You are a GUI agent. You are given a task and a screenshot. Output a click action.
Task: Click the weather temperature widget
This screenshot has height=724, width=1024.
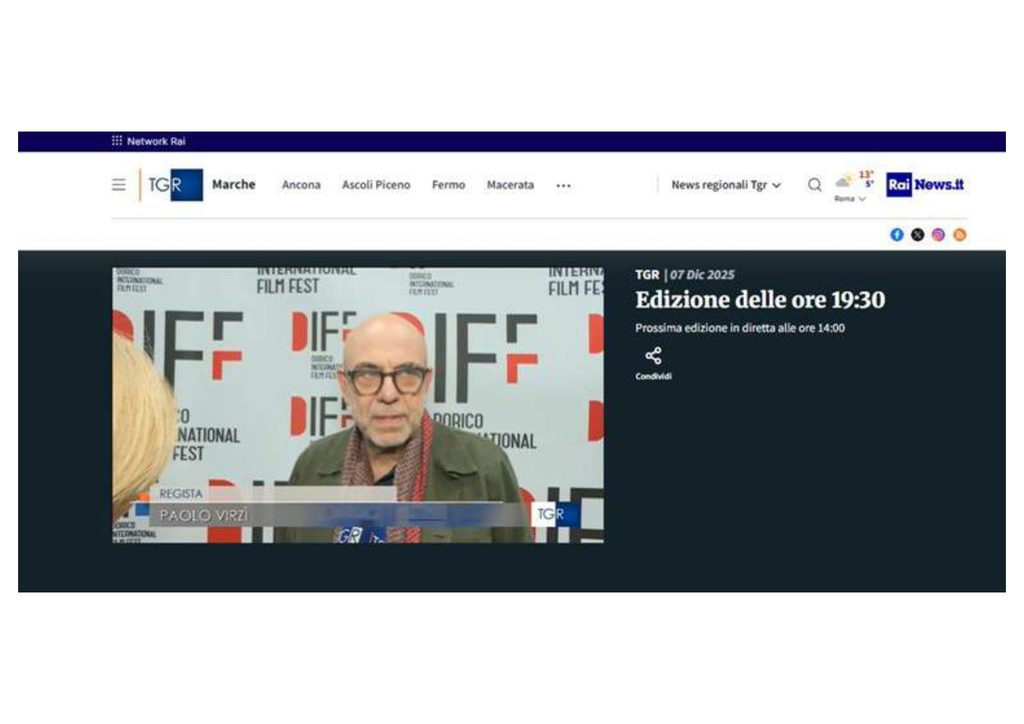854,185
